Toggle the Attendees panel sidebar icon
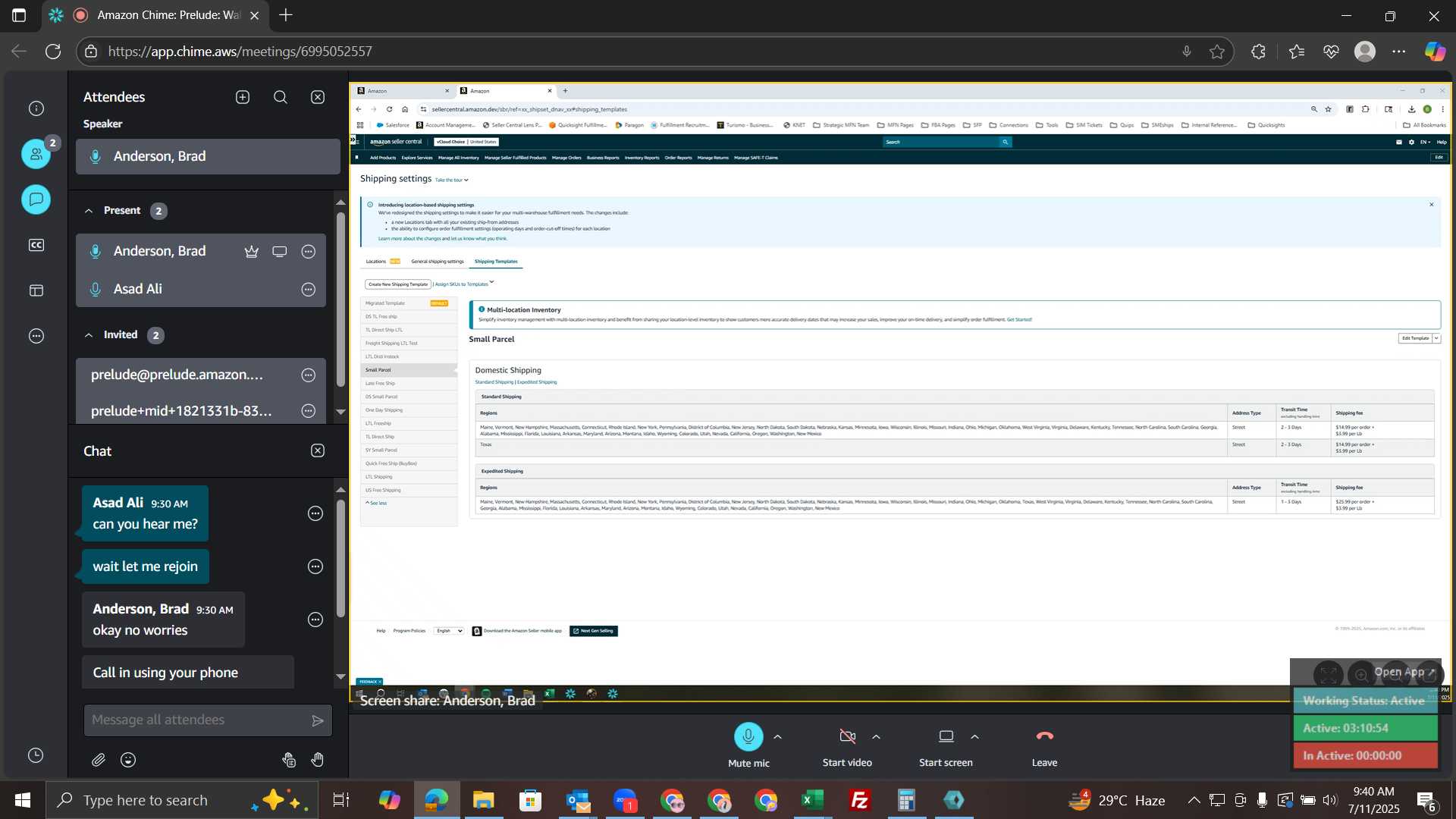The width and height of the screenshot is (1456, 819). tap(36, 154)
